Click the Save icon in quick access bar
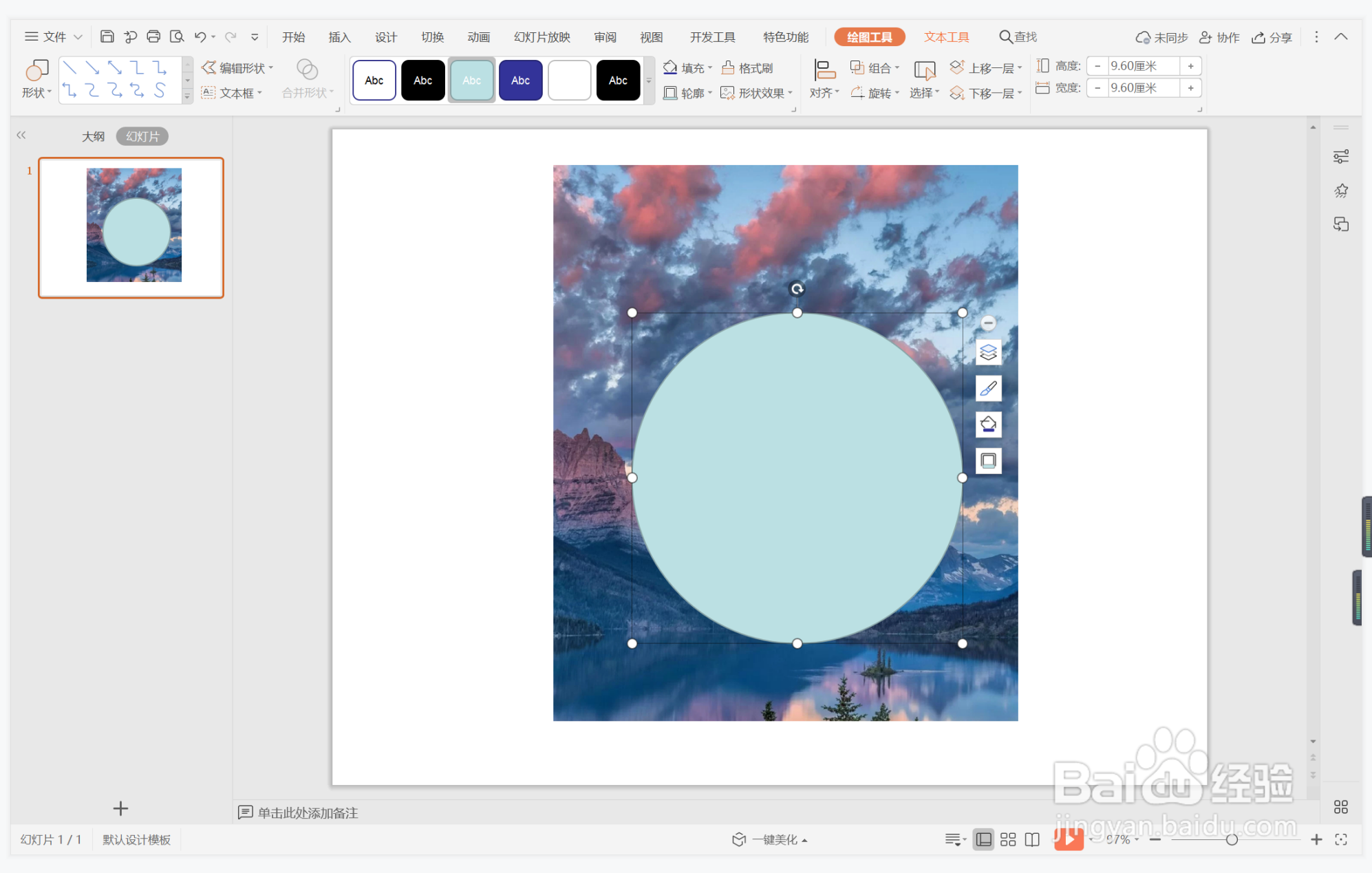The image size is (1372, 873). 107,36
